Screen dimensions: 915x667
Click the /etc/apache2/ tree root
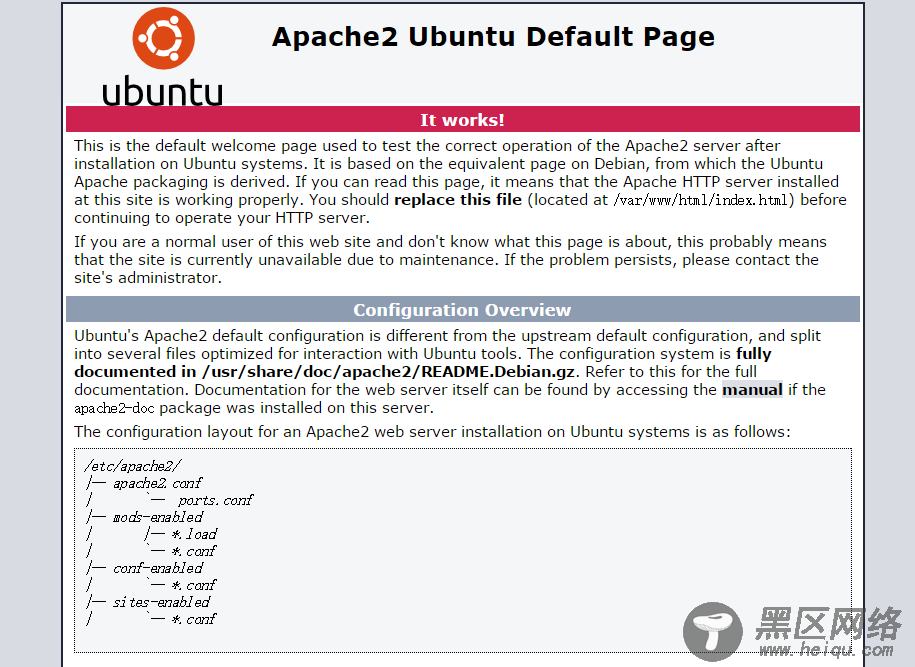click(133, 466)
